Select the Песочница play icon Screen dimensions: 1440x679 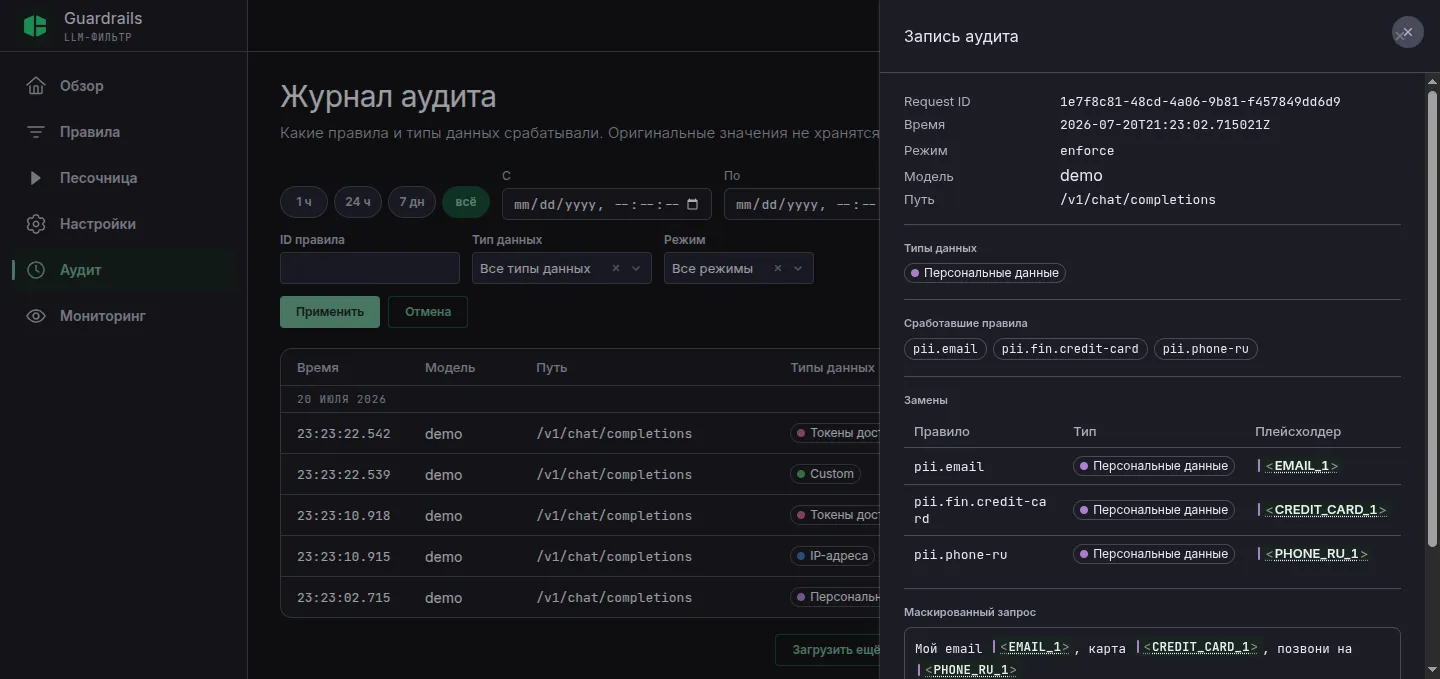coord(36,178)
